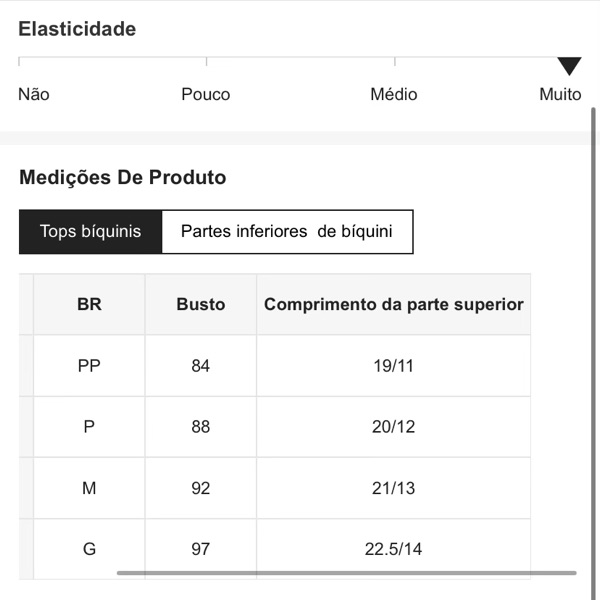Click the Não elasticity level

click(34, 95)
